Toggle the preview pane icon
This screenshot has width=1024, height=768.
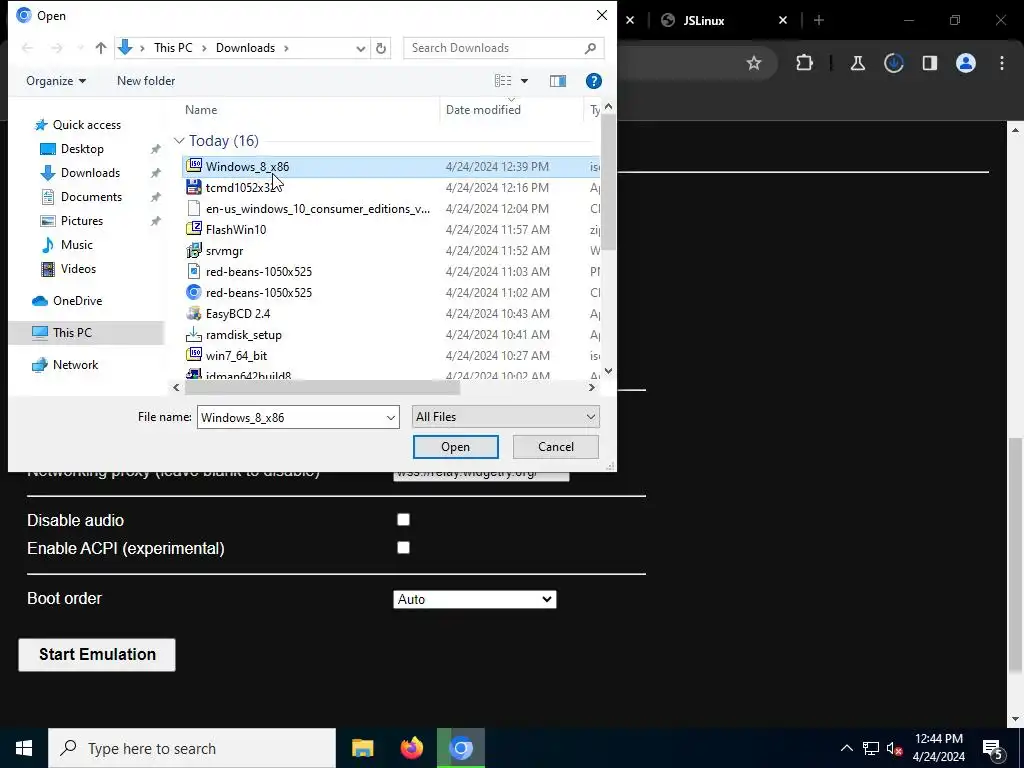tap(558, 81)
